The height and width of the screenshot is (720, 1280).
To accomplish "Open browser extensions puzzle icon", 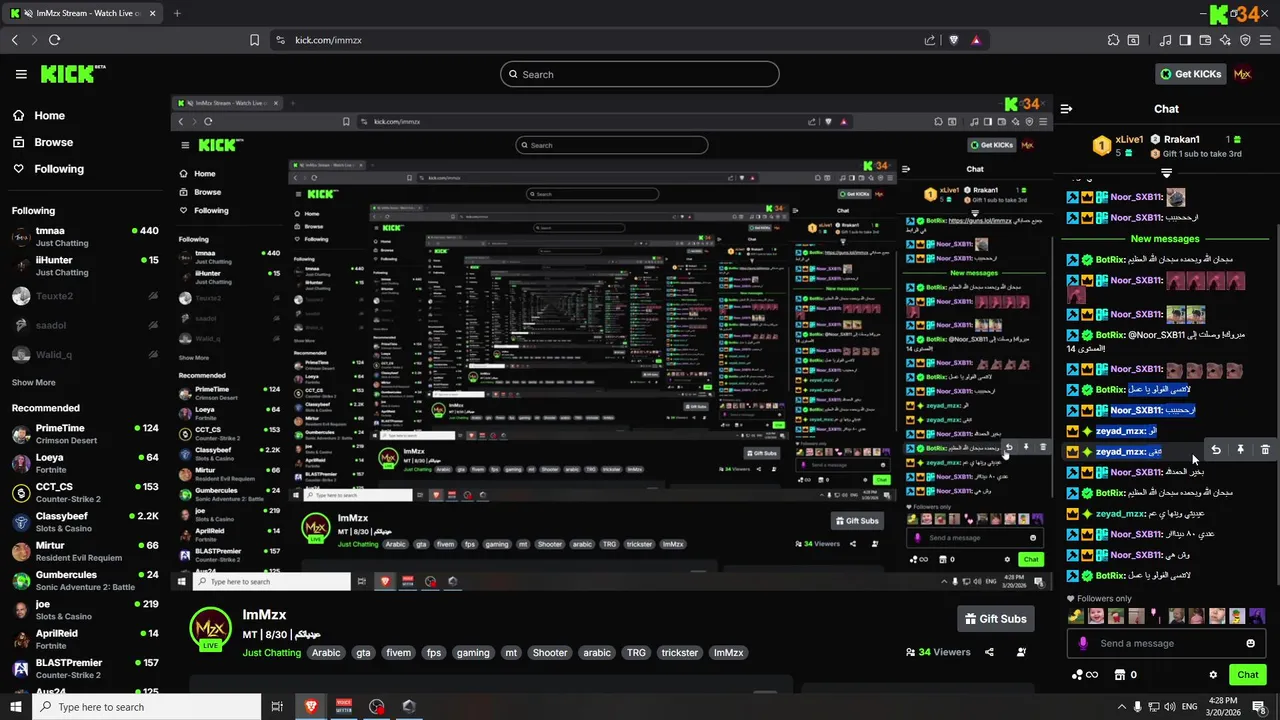I will tap(1113, 40).
